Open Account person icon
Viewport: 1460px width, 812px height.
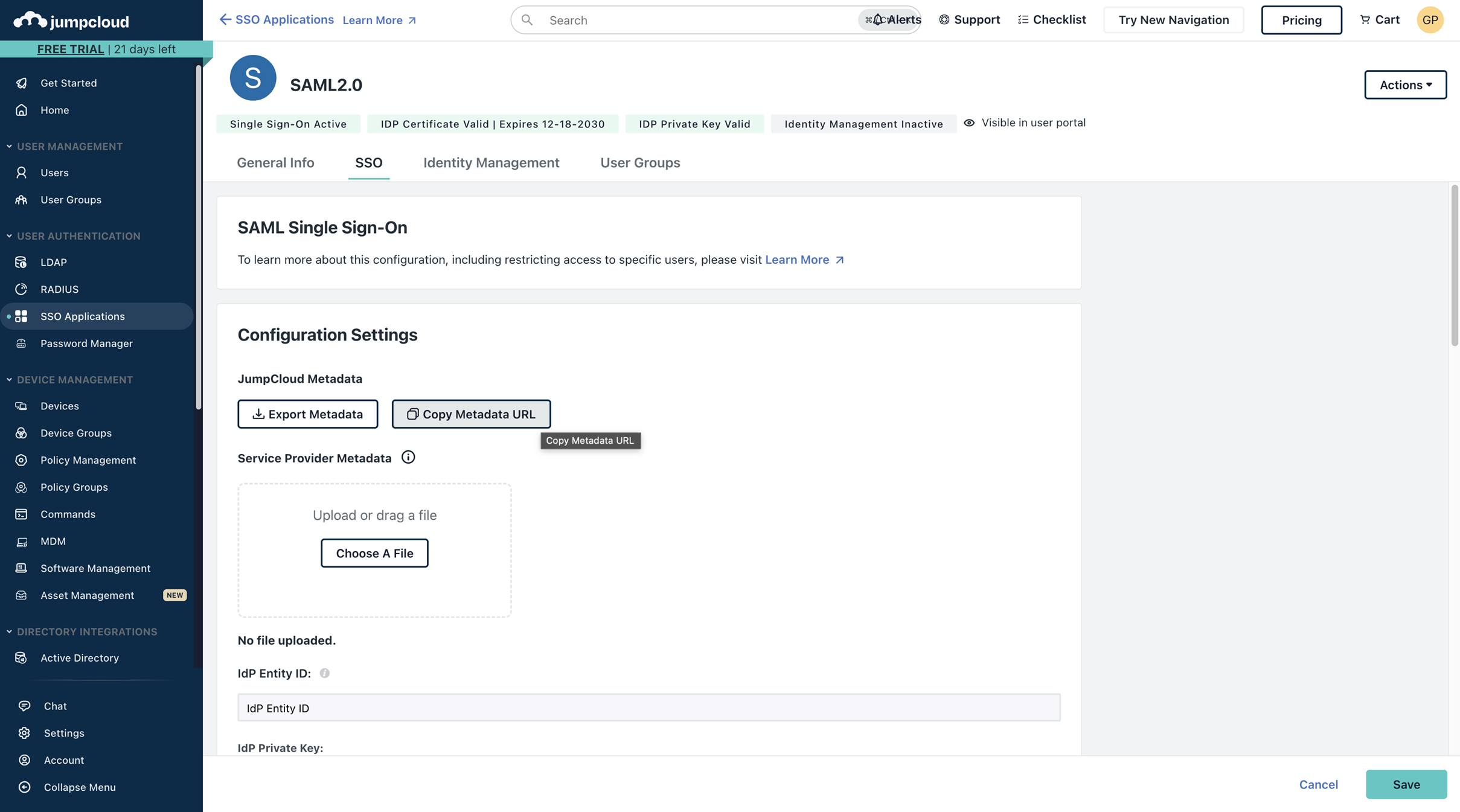coord(25,760)
